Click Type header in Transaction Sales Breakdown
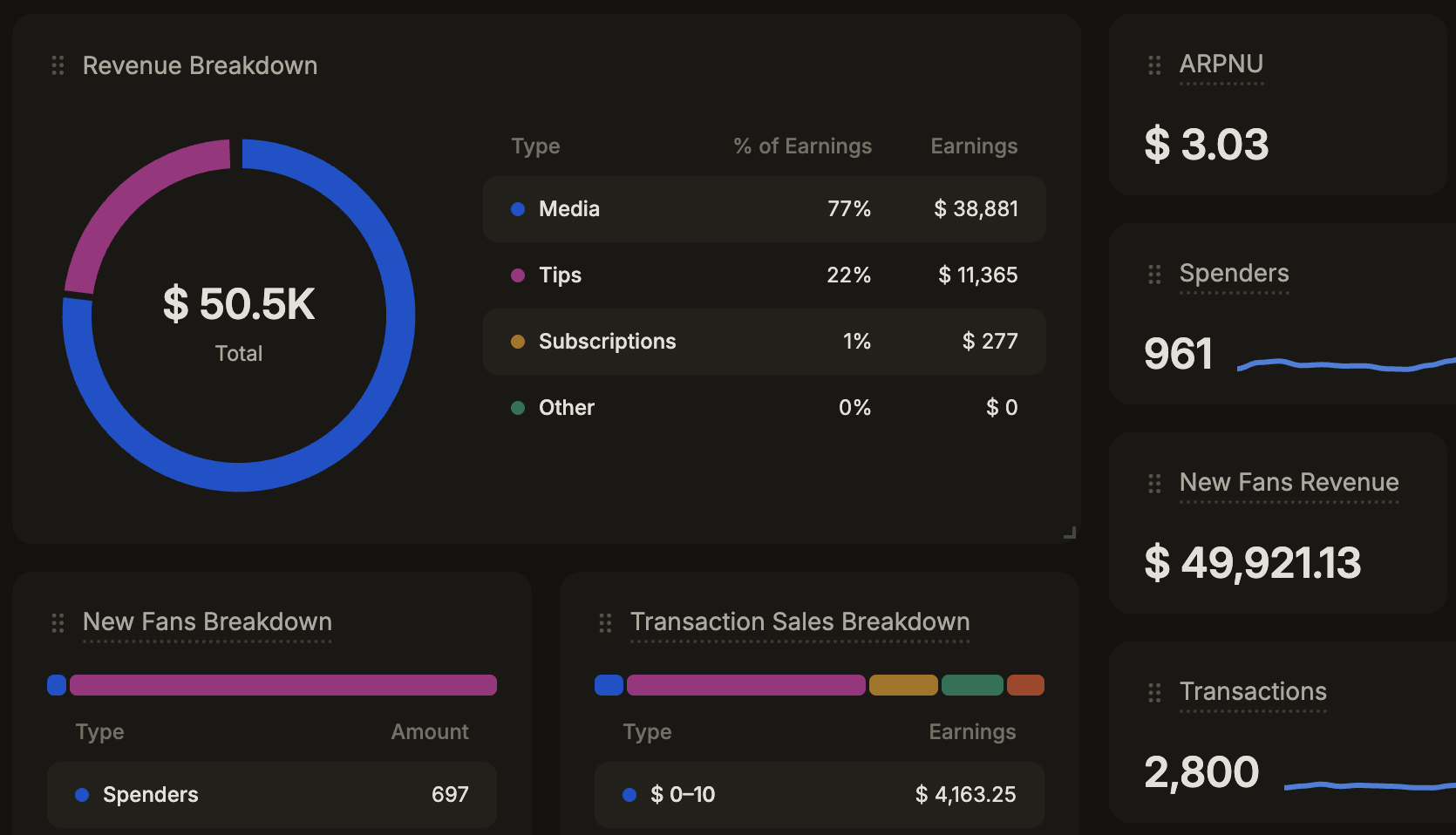This screenshot has width=1456, height=835. (x=647, y=732)
